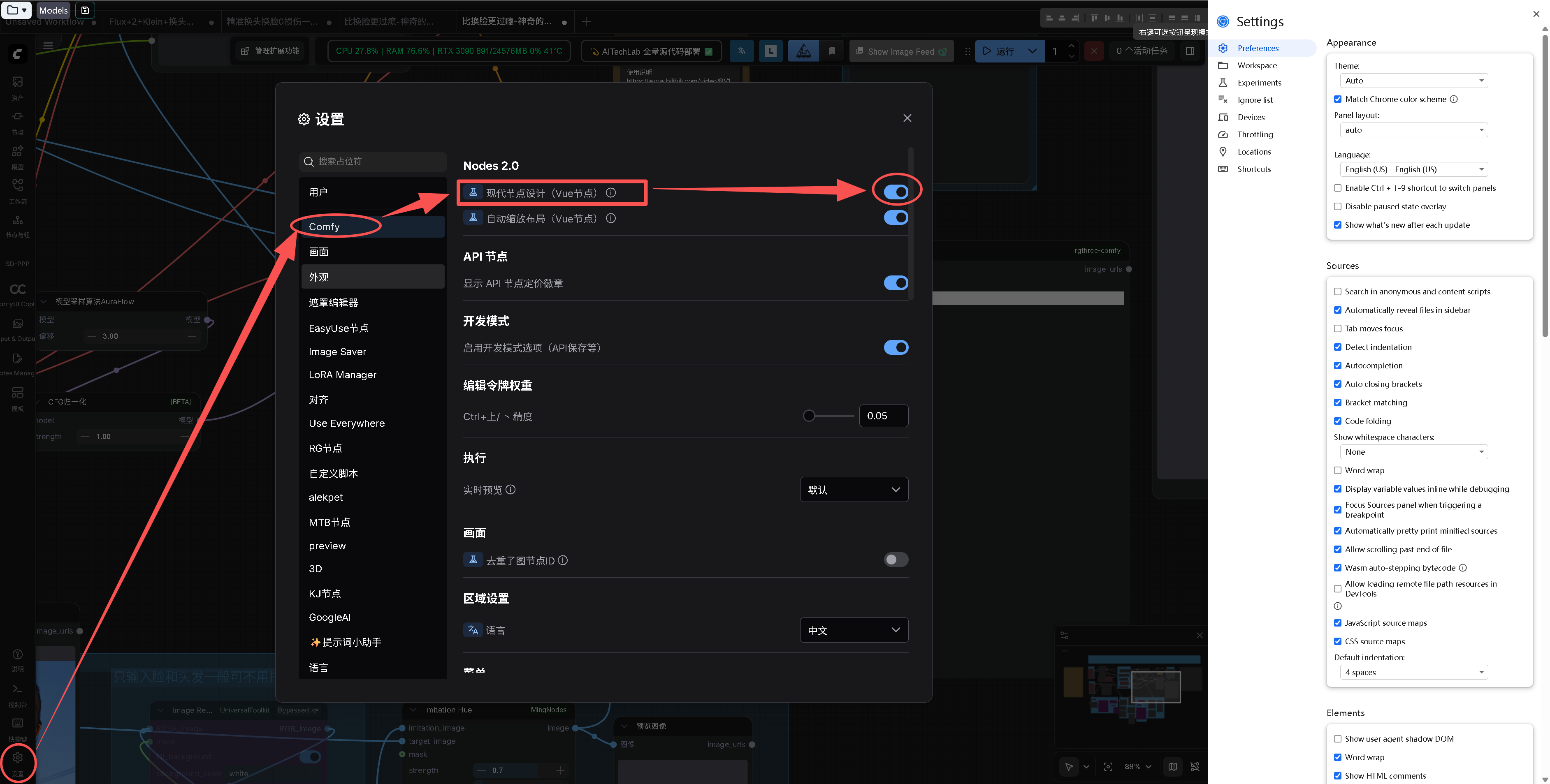Open the console (控制台) panel icon
This screenshot has width=1550, height=784.
point(17,689)
